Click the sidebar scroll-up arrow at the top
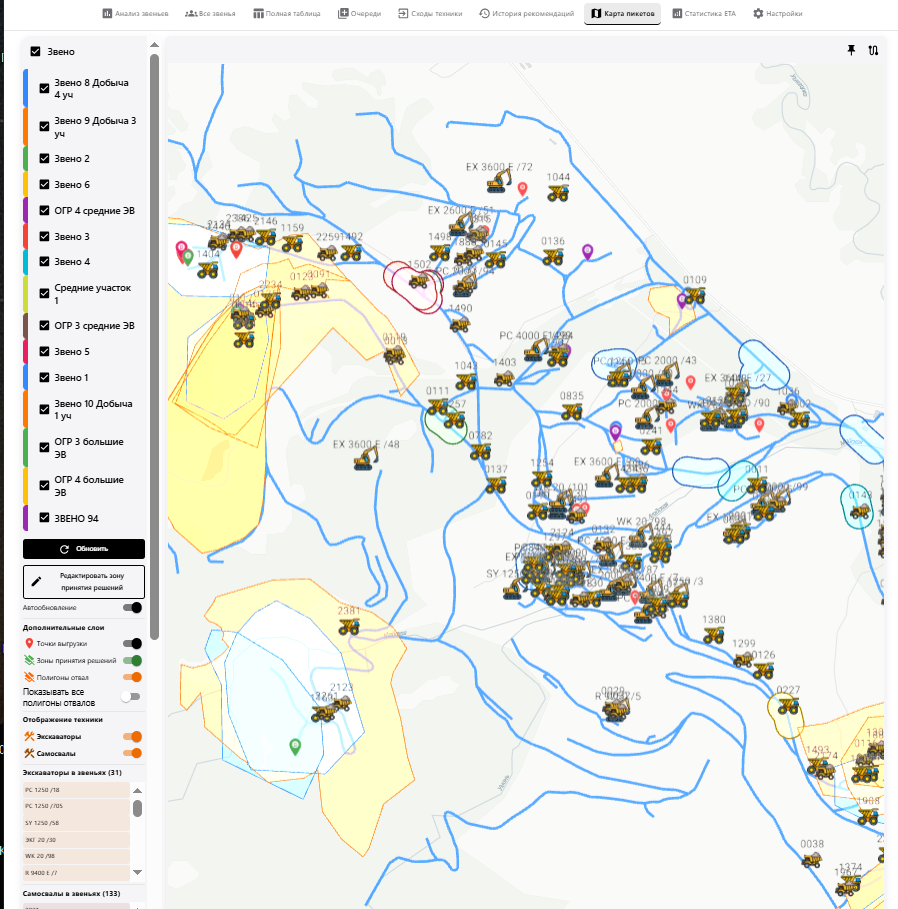 tap(154, 45)
